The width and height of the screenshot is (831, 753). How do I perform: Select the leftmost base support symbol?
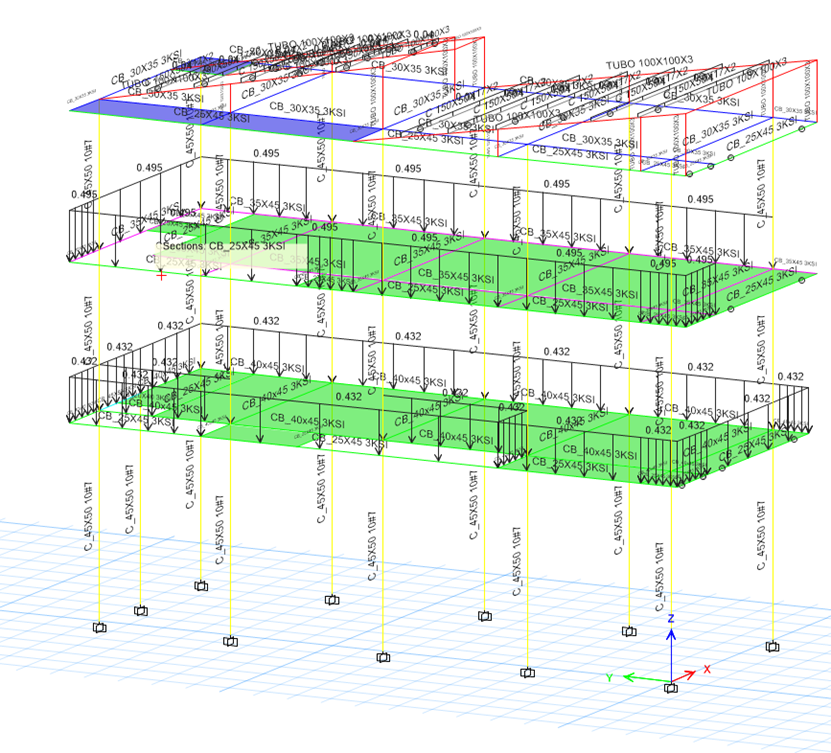tap(100, 629)
